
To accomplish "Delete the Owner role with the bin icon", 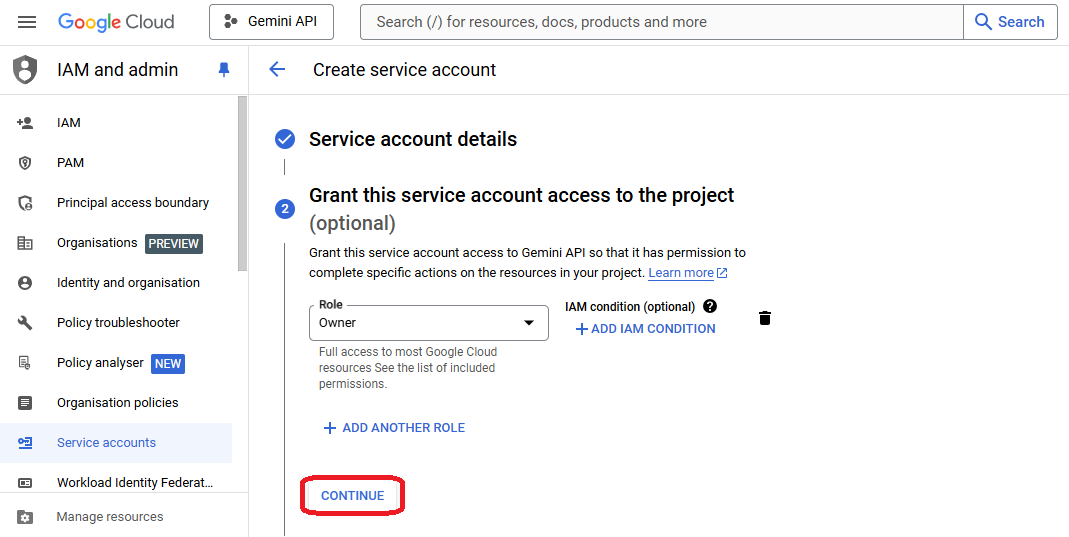I will pyautogui.click(x=765, y=318).
